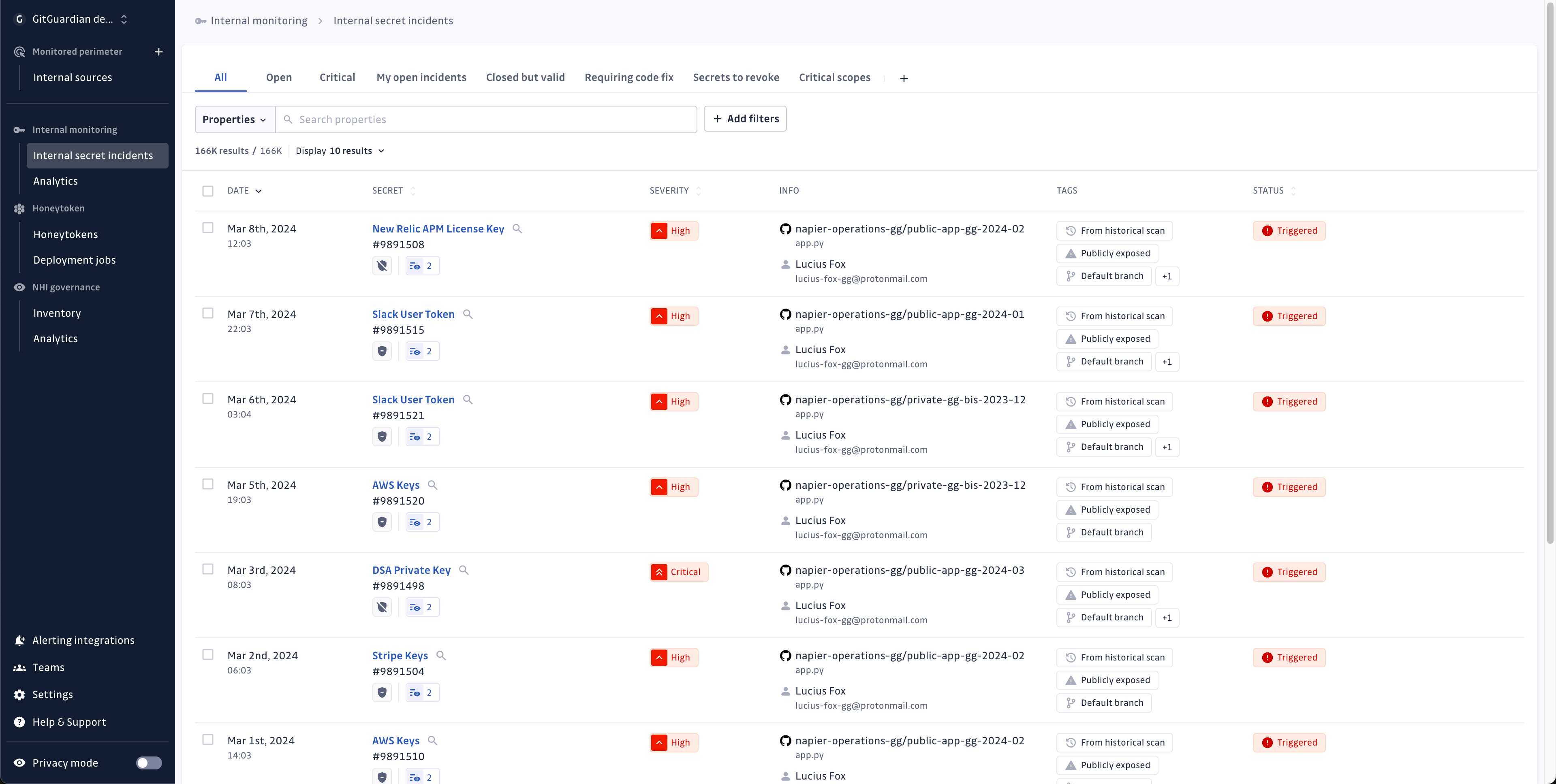Select the checkbox for Mar 1st, 2024 incident
Viewport: 1556px width, 784px height.
pos(208,740)
